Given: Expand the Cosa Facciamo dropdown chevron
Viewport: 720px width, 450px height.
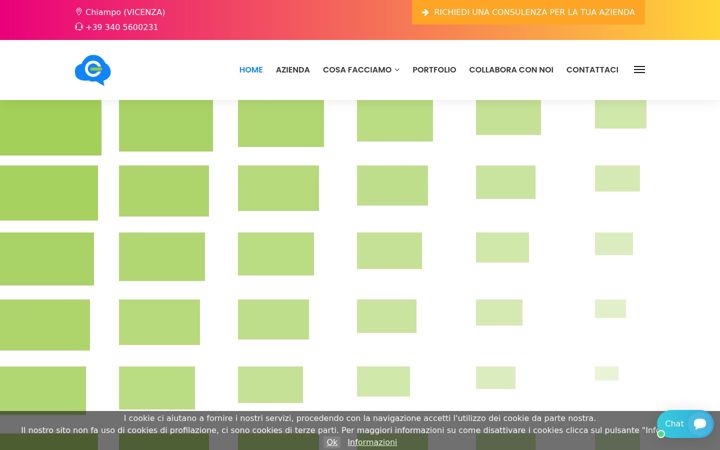Looking at the screenshot, I should pyautogui.click(x=397, y=70).
